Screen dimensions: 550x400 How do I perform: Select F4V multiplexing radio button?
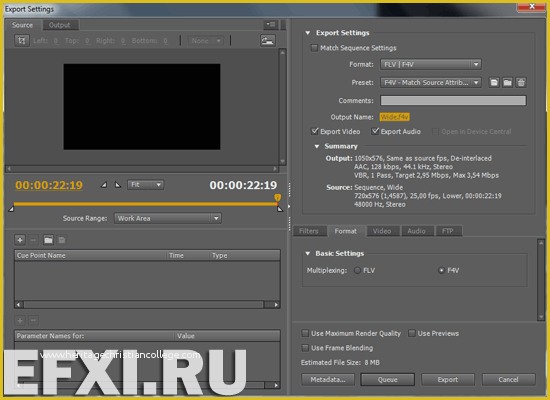click(x=441, y=270)
